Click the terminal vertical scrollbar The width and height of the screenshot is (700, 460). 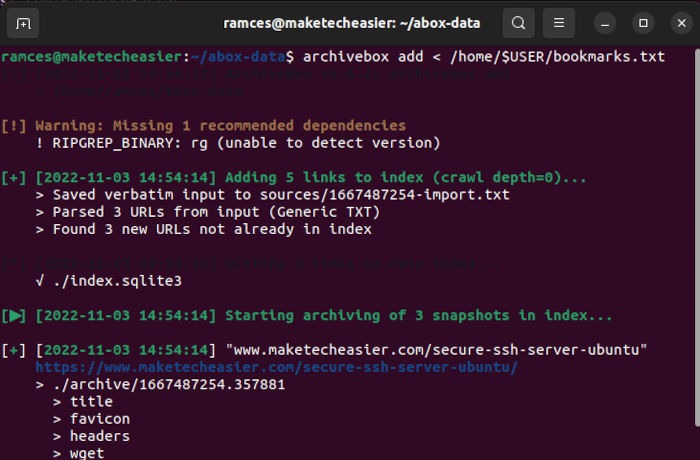coord(697,237)
